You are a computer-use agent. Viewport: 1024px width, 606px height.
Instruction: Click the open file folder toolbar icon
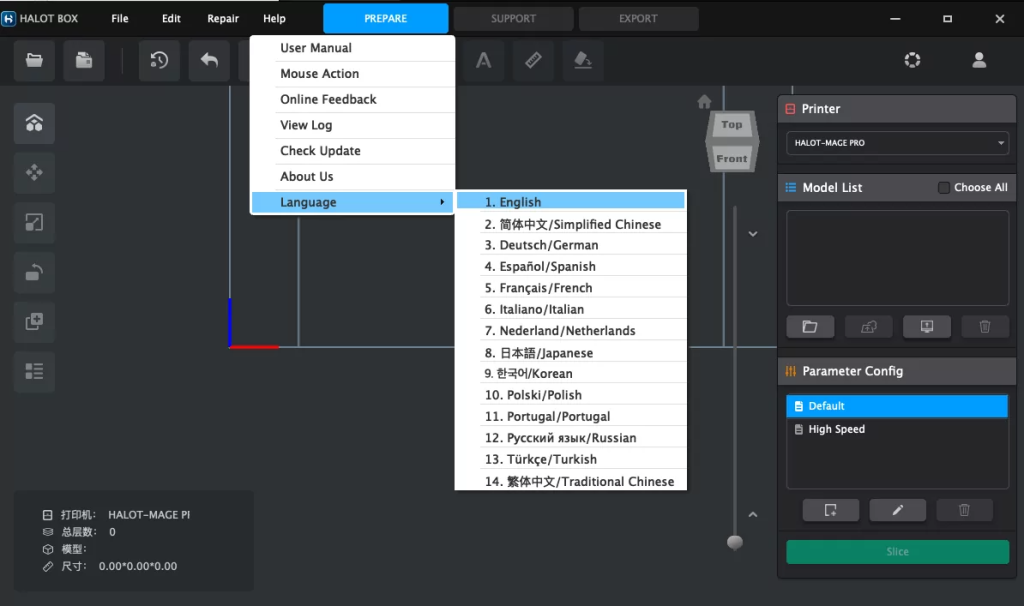35,60
